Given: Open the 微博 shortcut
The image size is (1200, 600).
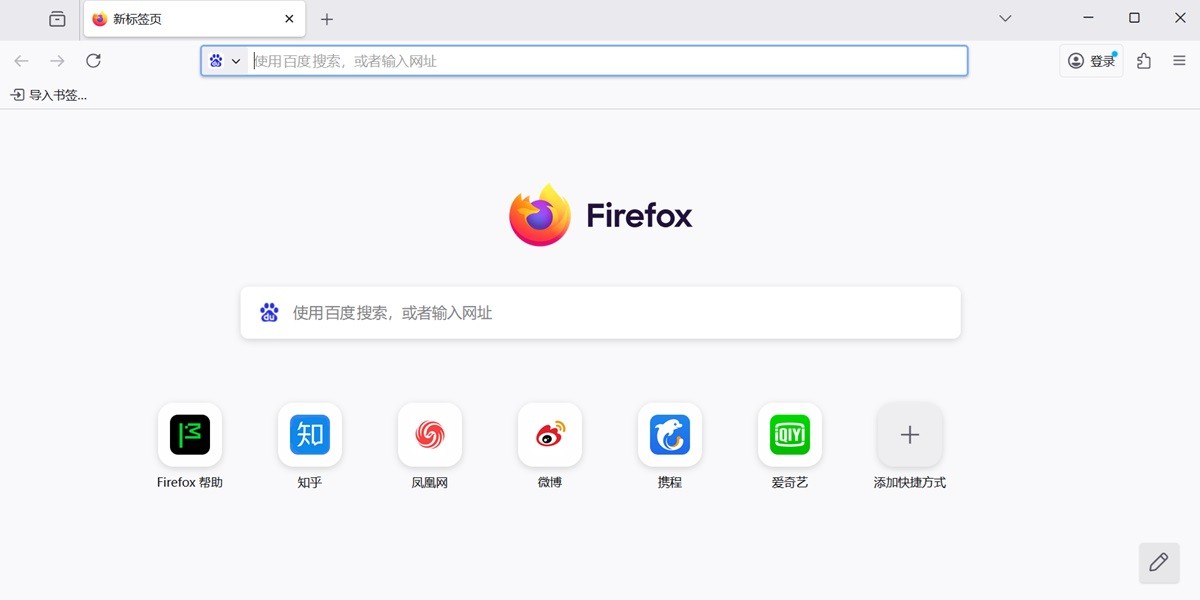Looking at the screenshot, I should pyautogui.click(x=550, y=435).
